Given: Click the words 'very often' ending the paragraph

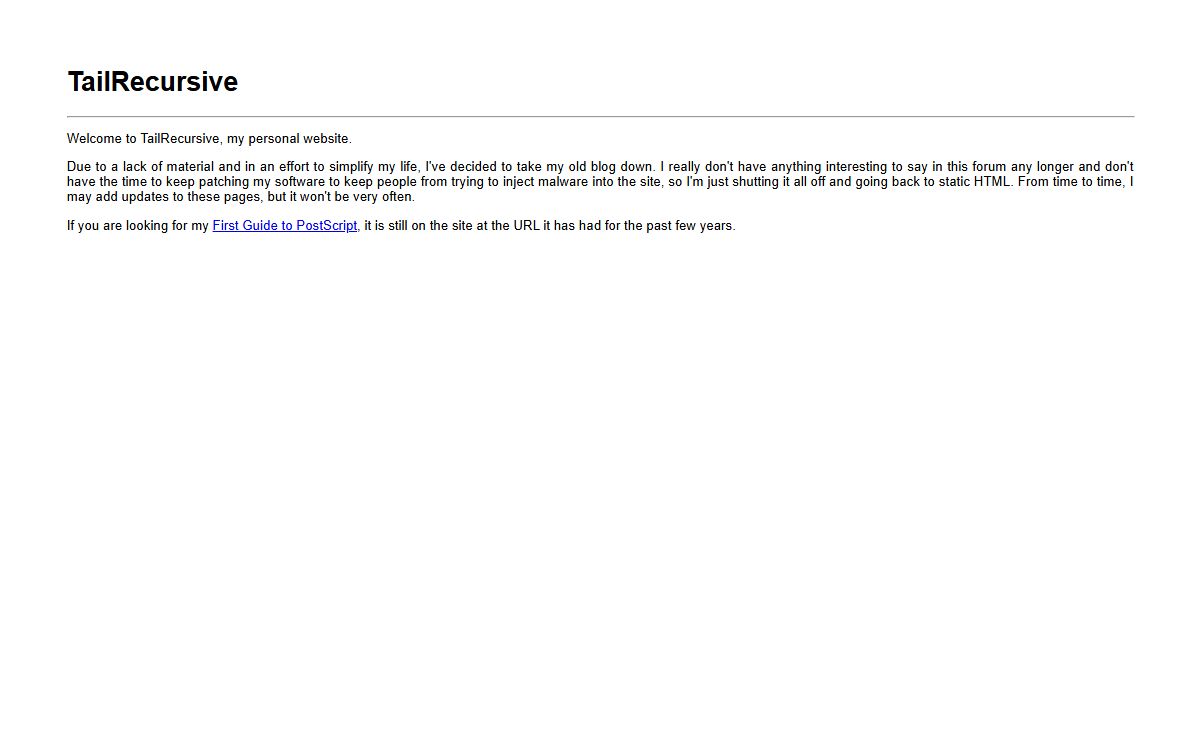Looking at the screenshot, I should click(382, 196).
